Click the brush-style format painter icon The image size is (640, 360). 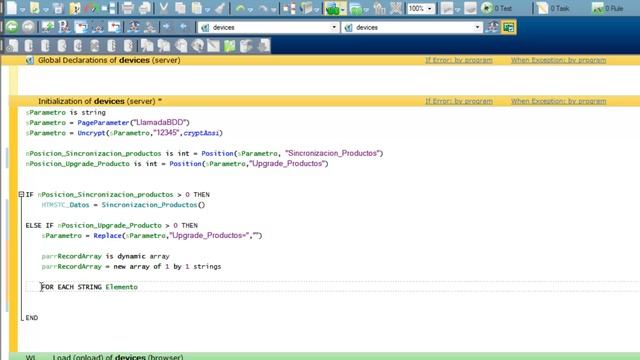pos(220,8)
